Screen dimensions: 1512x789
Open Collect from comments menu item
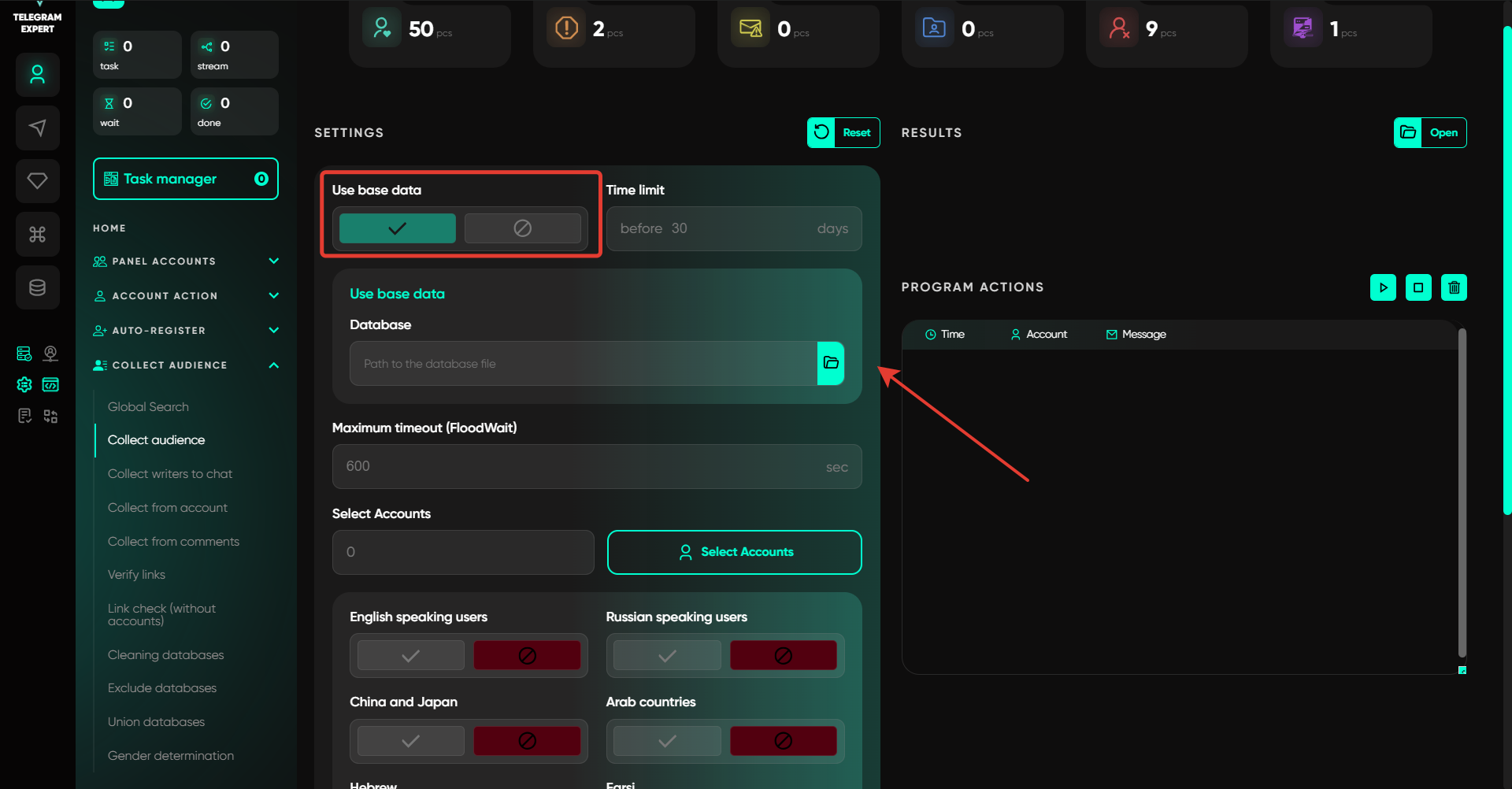point(173,542)
